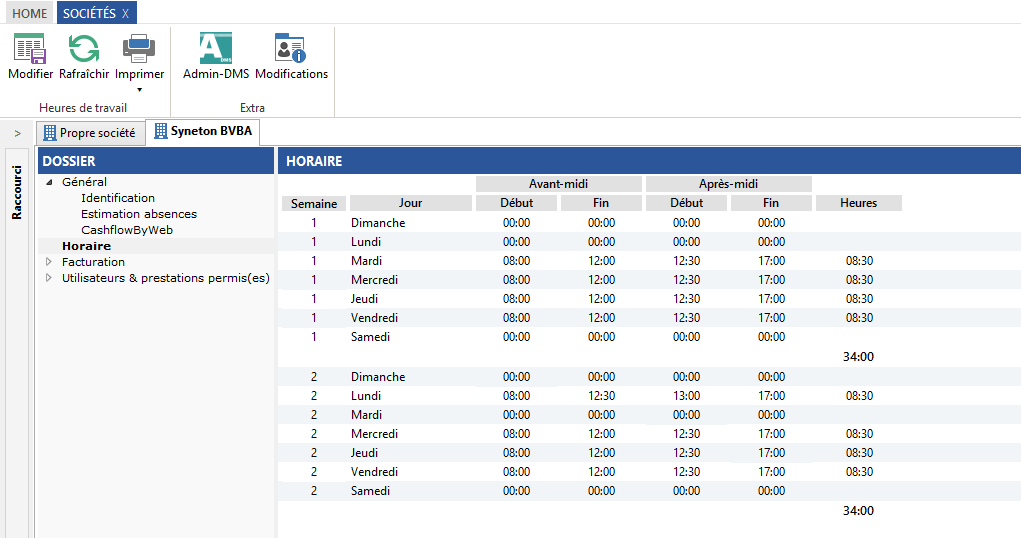Collapse the Général tree node
1021x538 pixels.
click(50, 182)
